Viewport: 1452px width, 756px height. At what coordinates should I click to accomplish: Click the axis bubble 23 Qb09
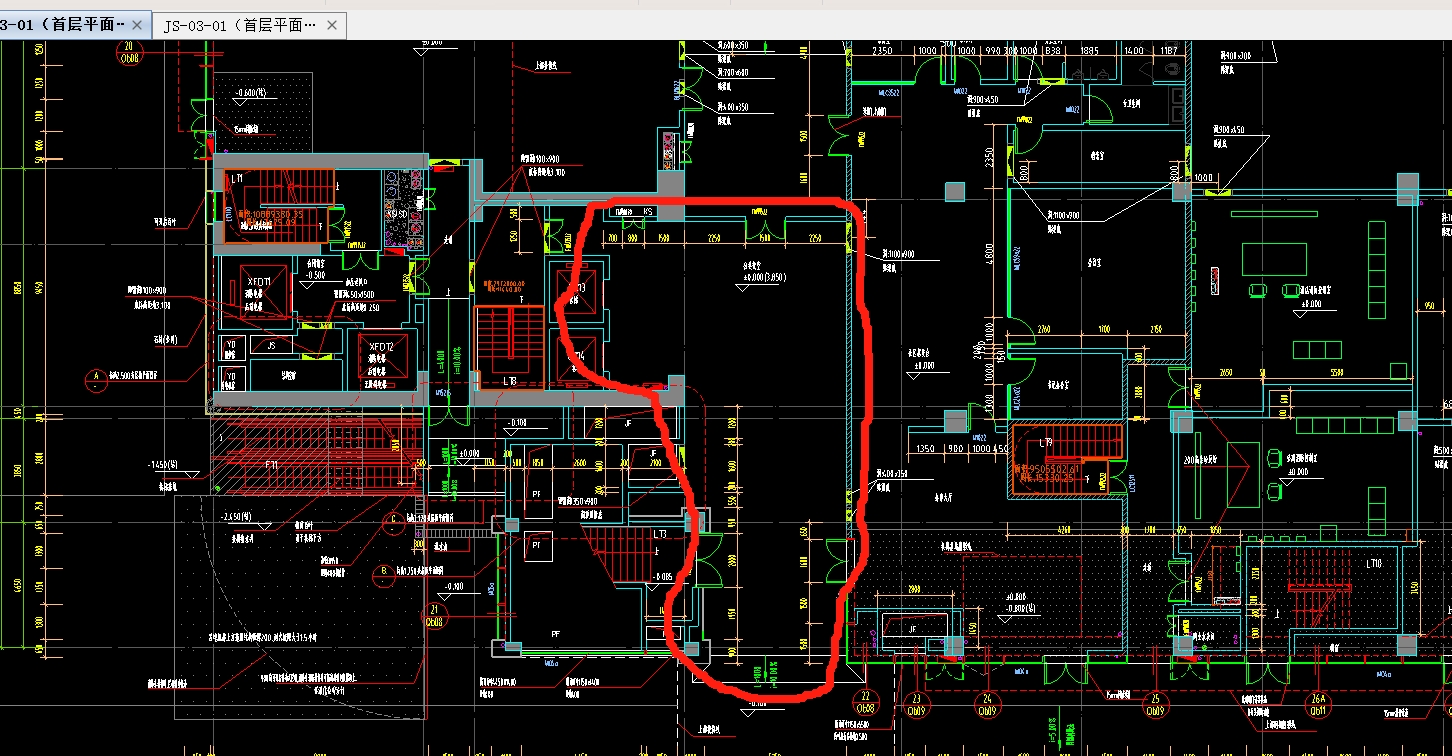pos(915,705)
